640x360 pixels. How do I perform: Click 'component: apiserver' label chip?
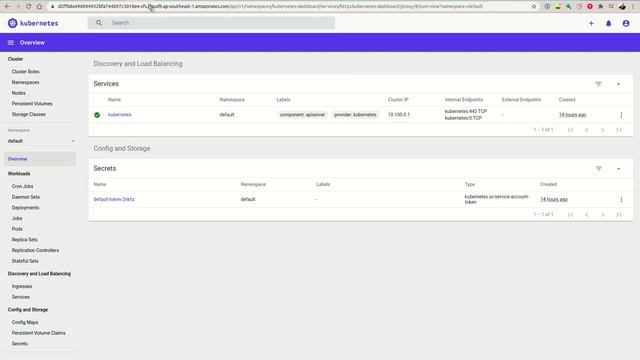click(302, 115)
